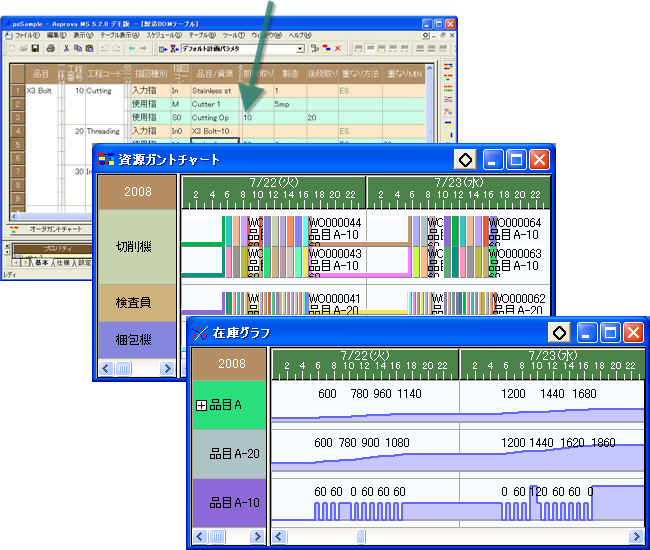Select the Cutting Op cell in table

pos(212,117)
